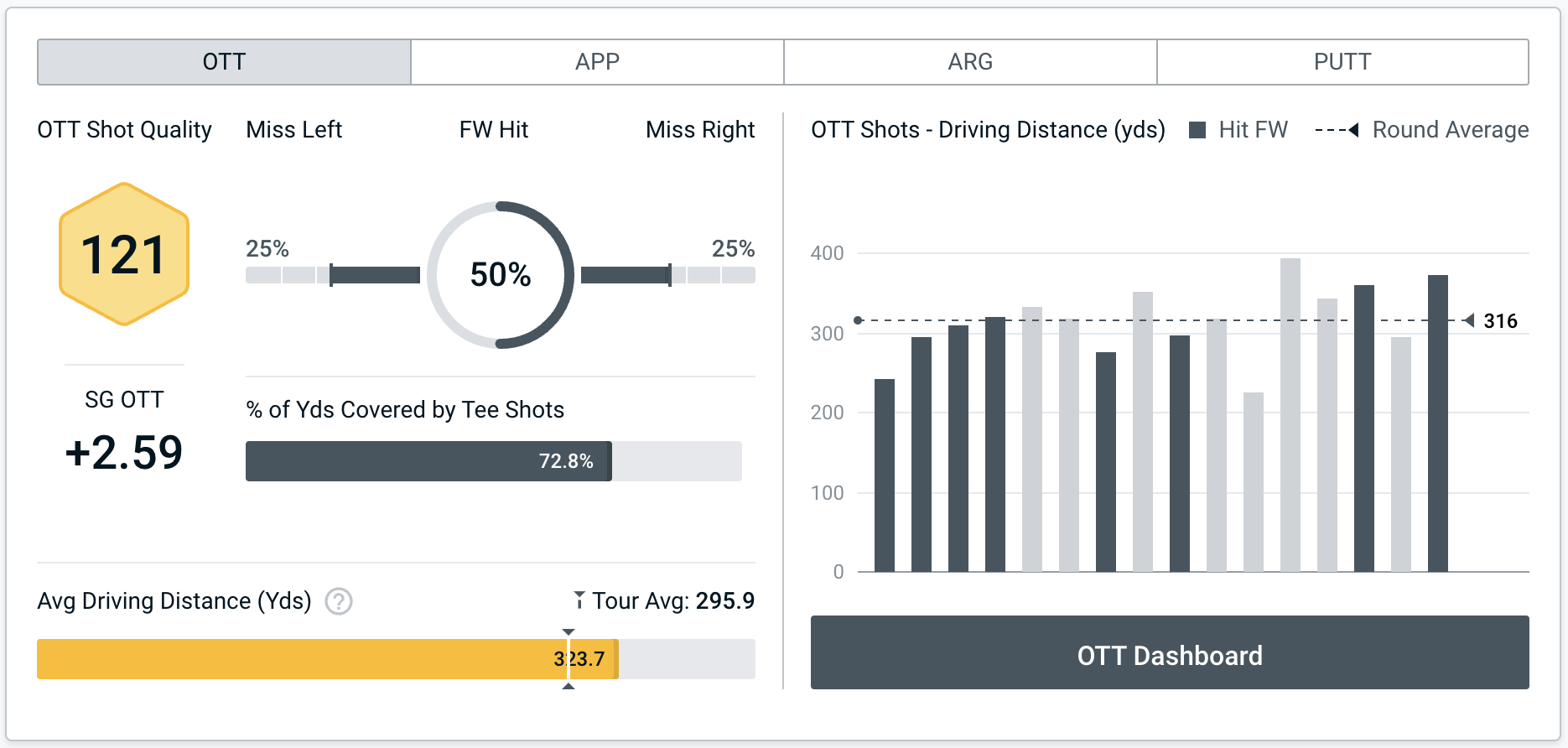The height and width of the screenshot is (748, 1568).
Task: Click the +2.59 SG OTT value
Action: click(x=124, y=453)
